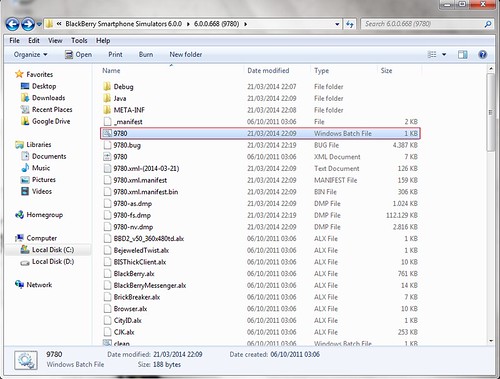Go forward with the Forward arrow button
The height and width of the screenshot is (379, 500).
point(28,24)
